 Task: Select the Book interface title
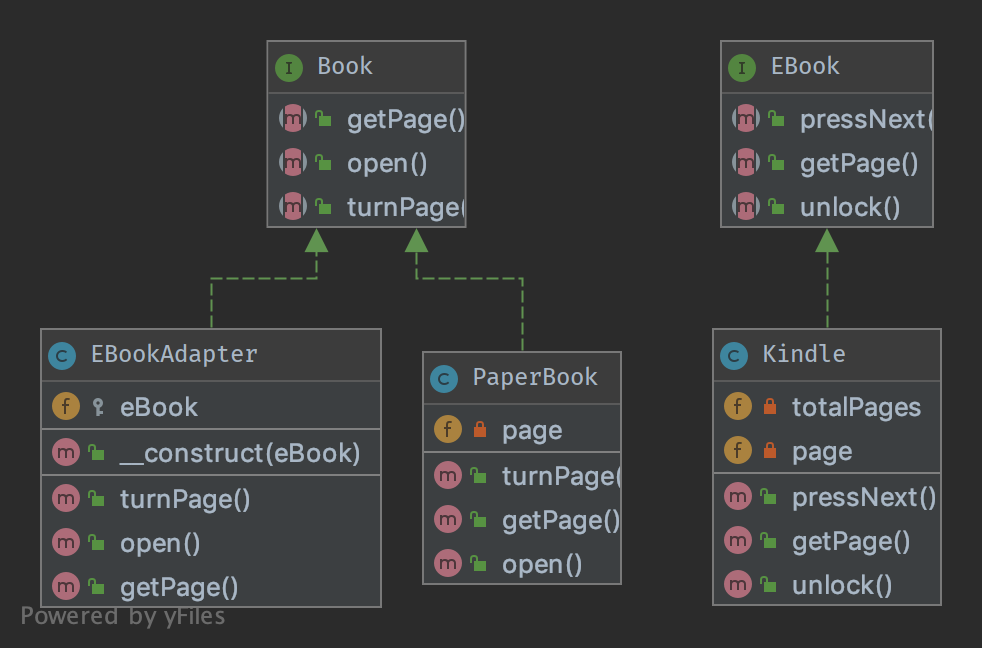point(345,67)
